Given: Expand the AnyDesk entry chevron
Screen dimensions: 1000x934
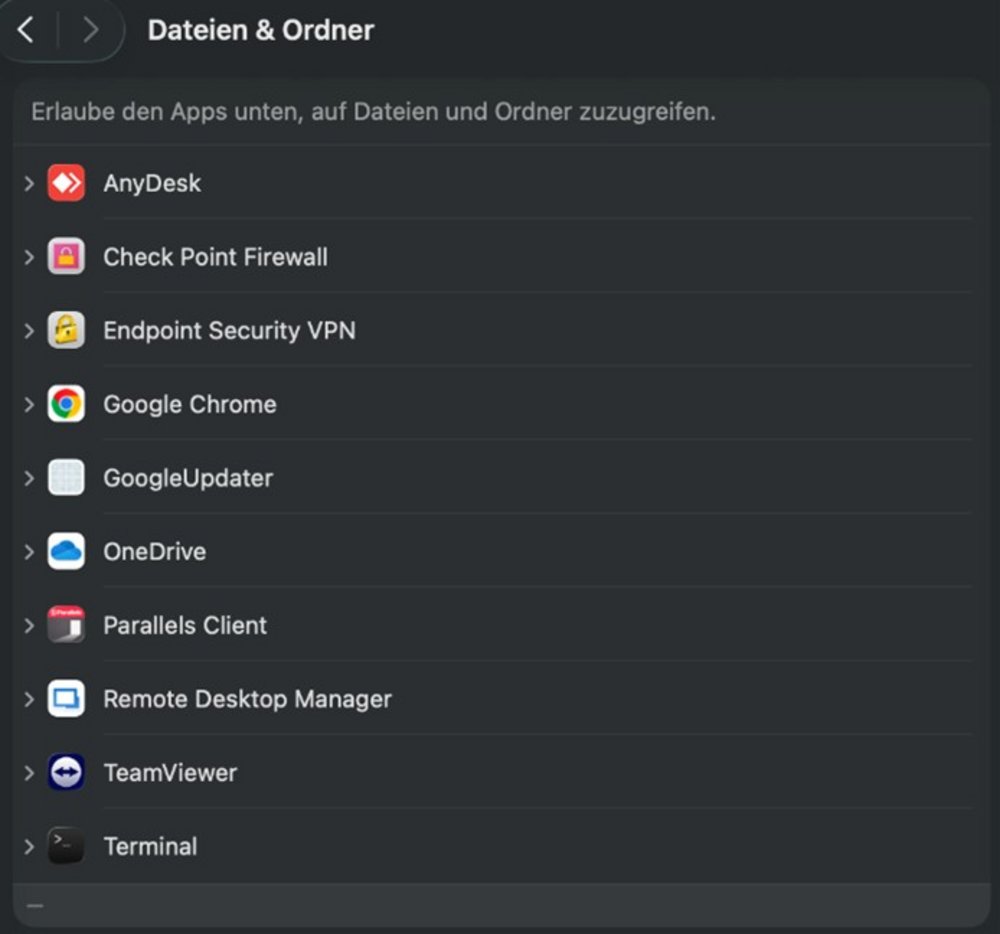Looking at the screenshot, I should (29, 183).
